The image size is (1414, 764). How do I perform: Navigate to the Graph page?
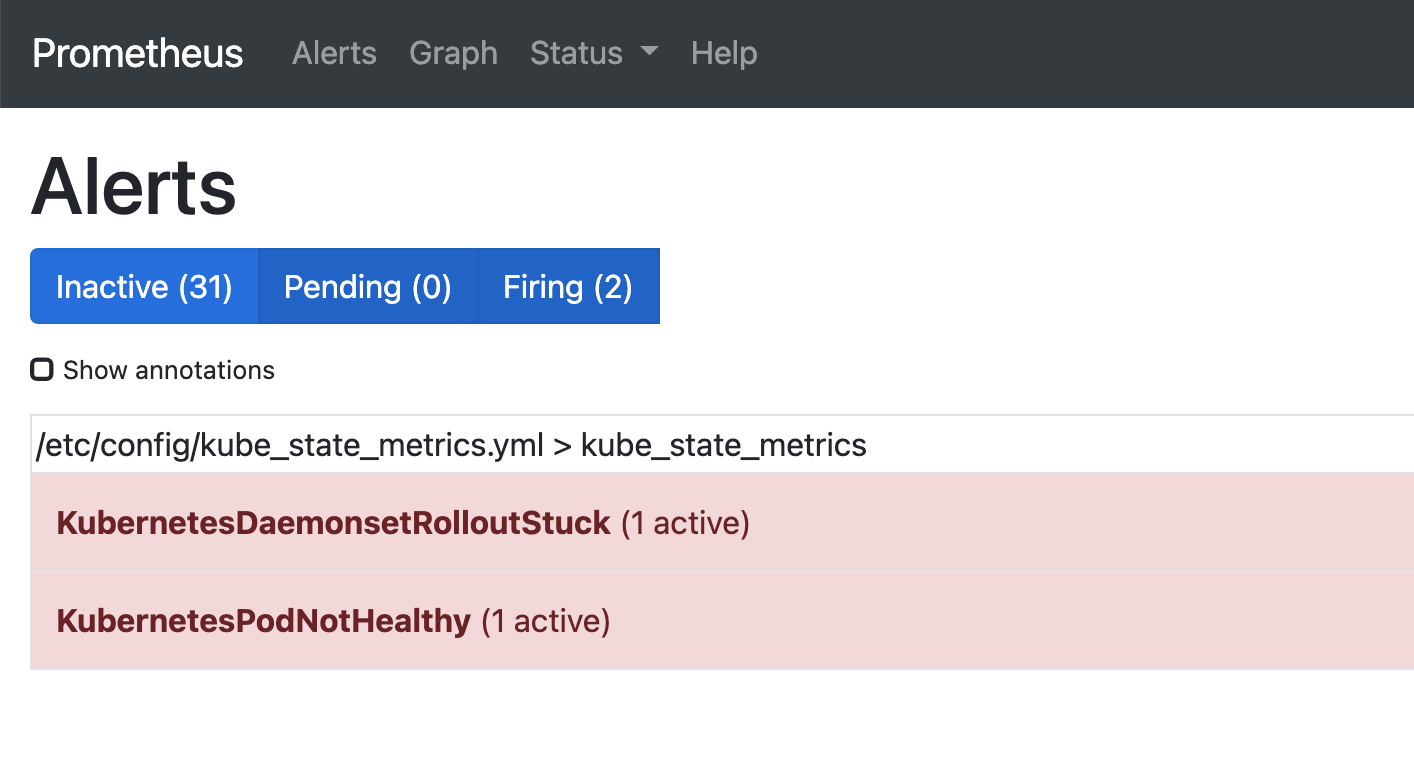coord(453,53)
